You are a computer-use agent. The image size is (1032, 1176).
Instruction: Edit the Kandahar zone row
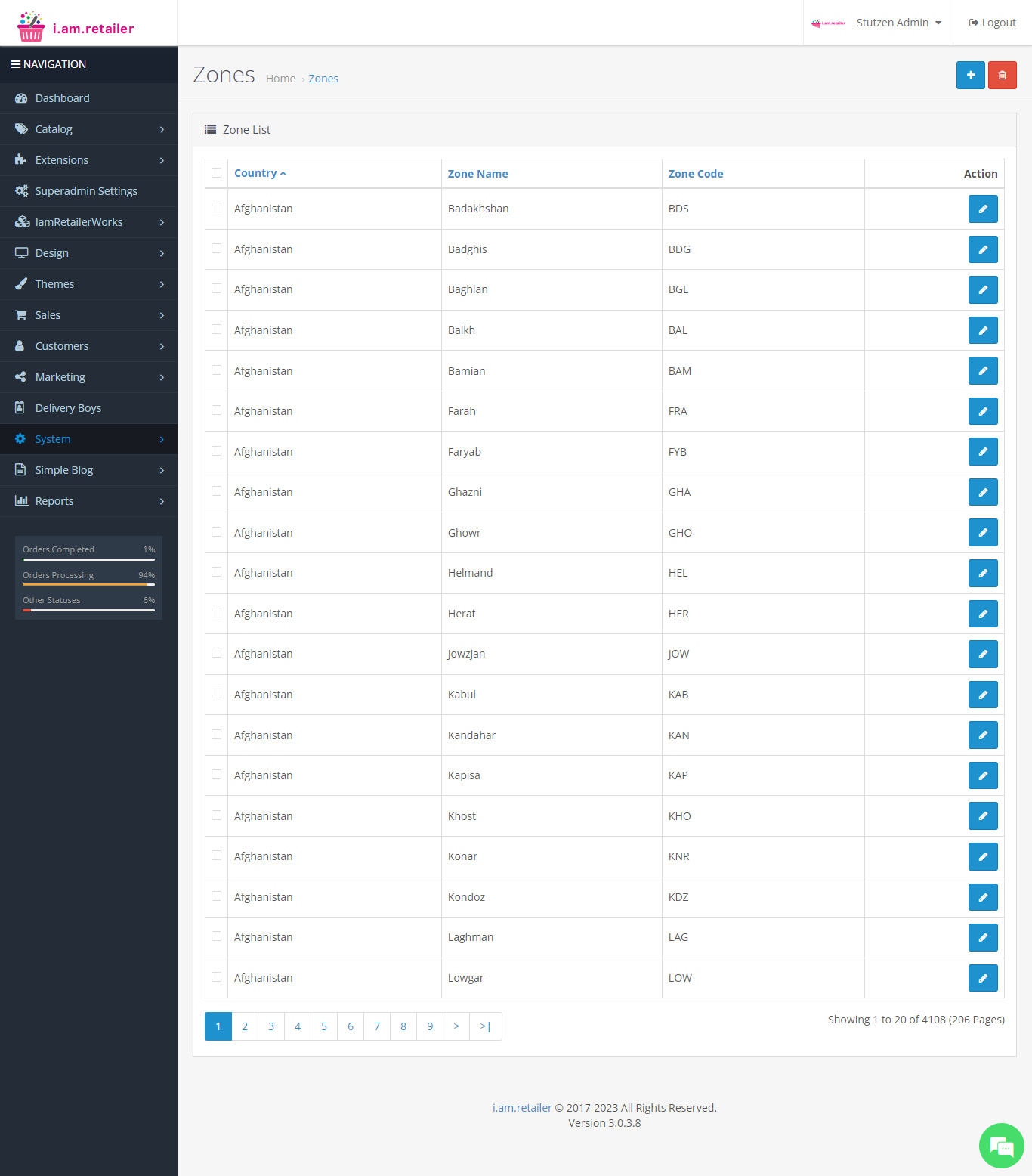coord(983,735)
